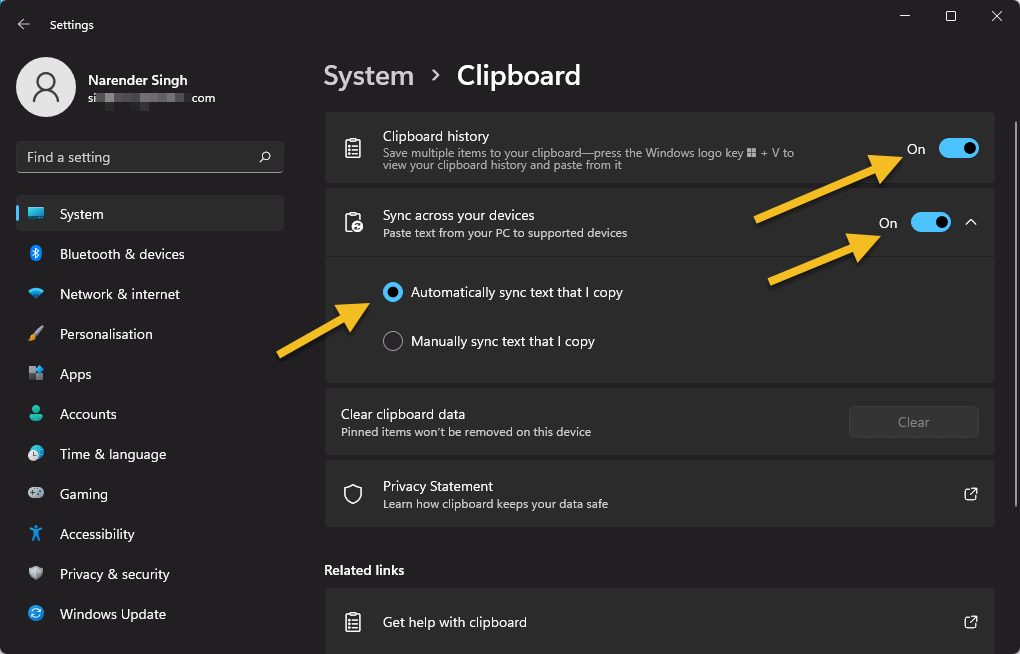Click the Related links heading
This screenshot has width=1020, height=654.
coord(364,570)
